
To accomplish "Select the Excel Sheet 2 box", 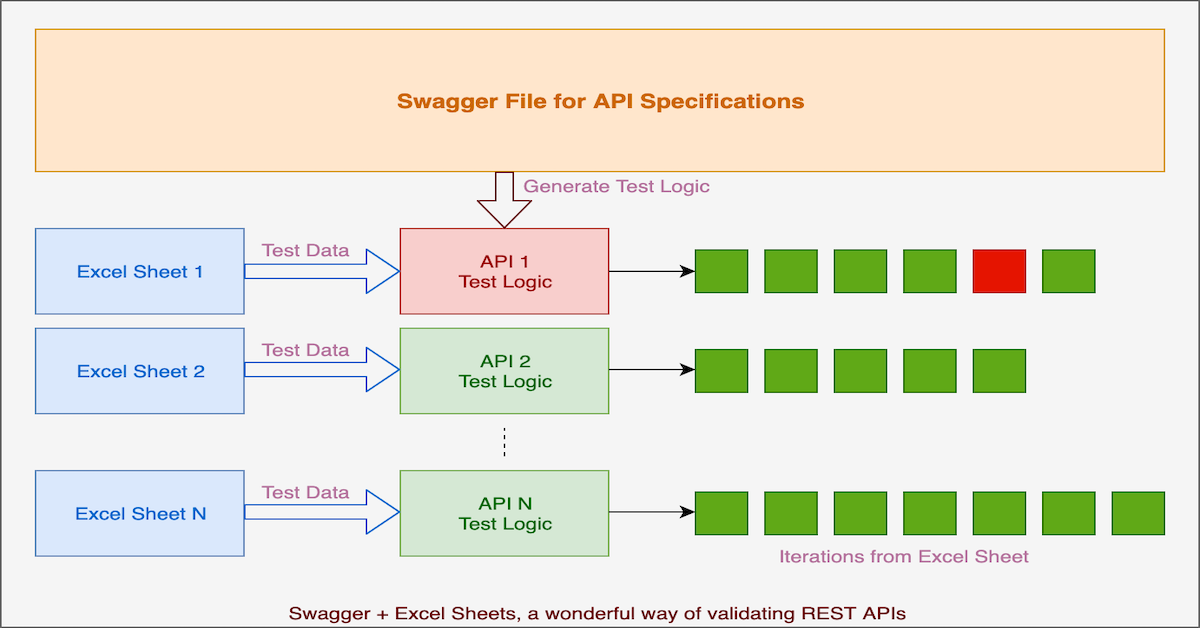I will (140, 371).
